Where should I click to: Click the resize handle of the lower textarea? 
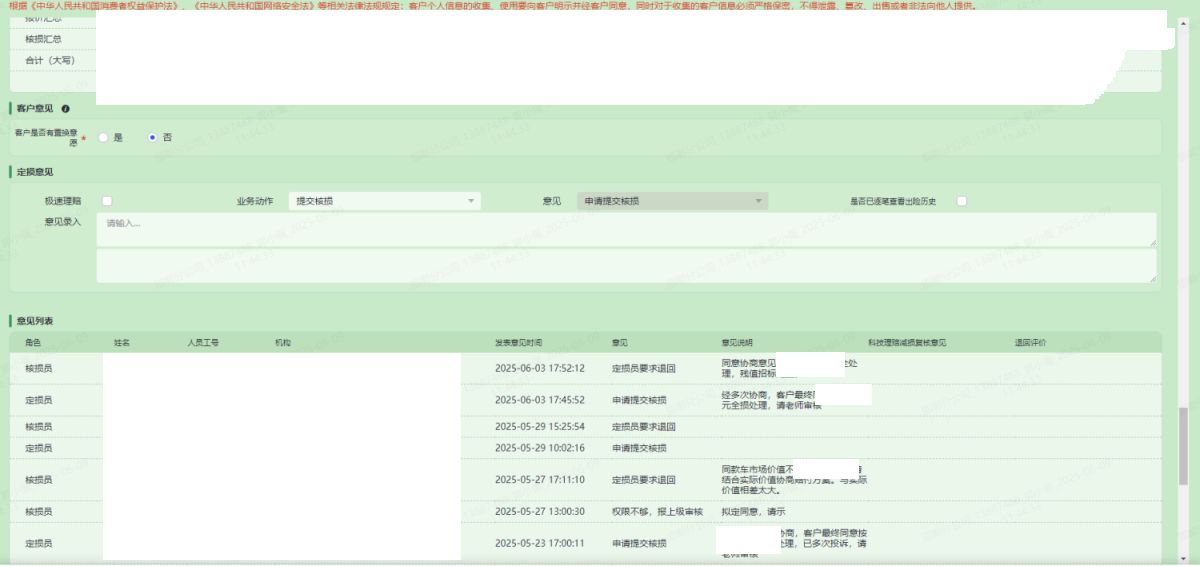[x=1153, y=279]
